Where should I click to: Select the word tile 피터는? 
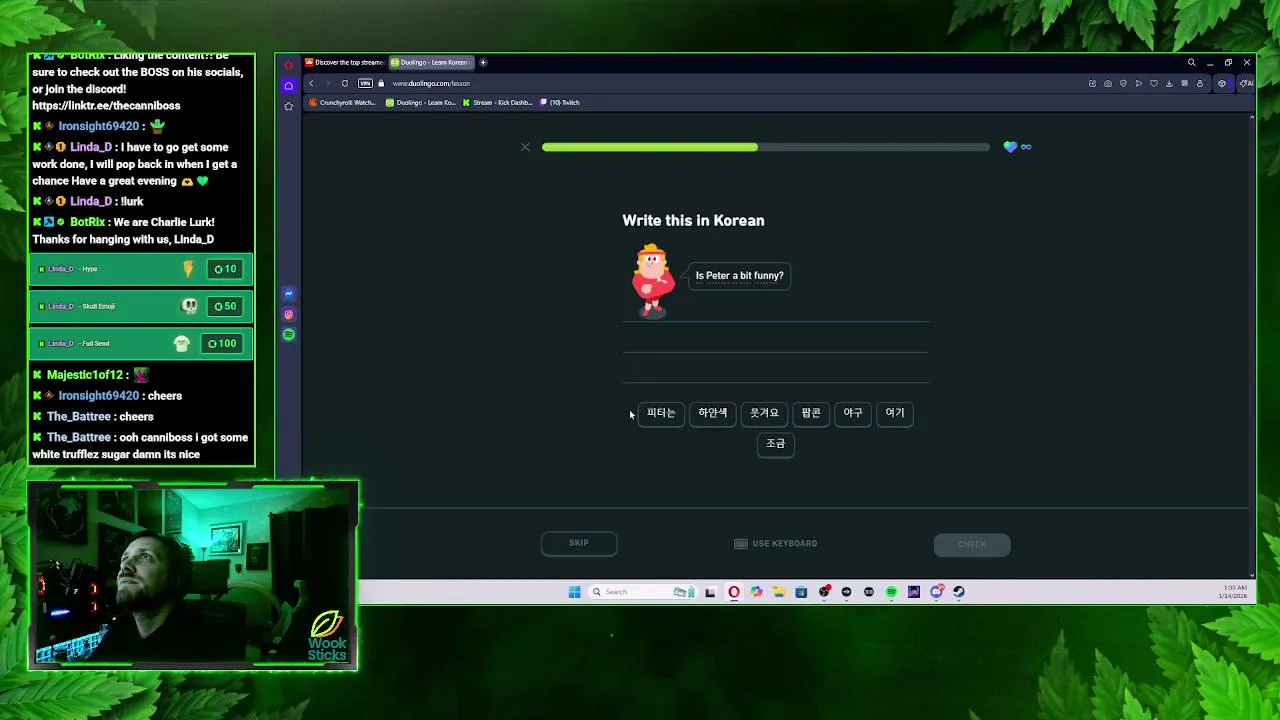(661, 413)
